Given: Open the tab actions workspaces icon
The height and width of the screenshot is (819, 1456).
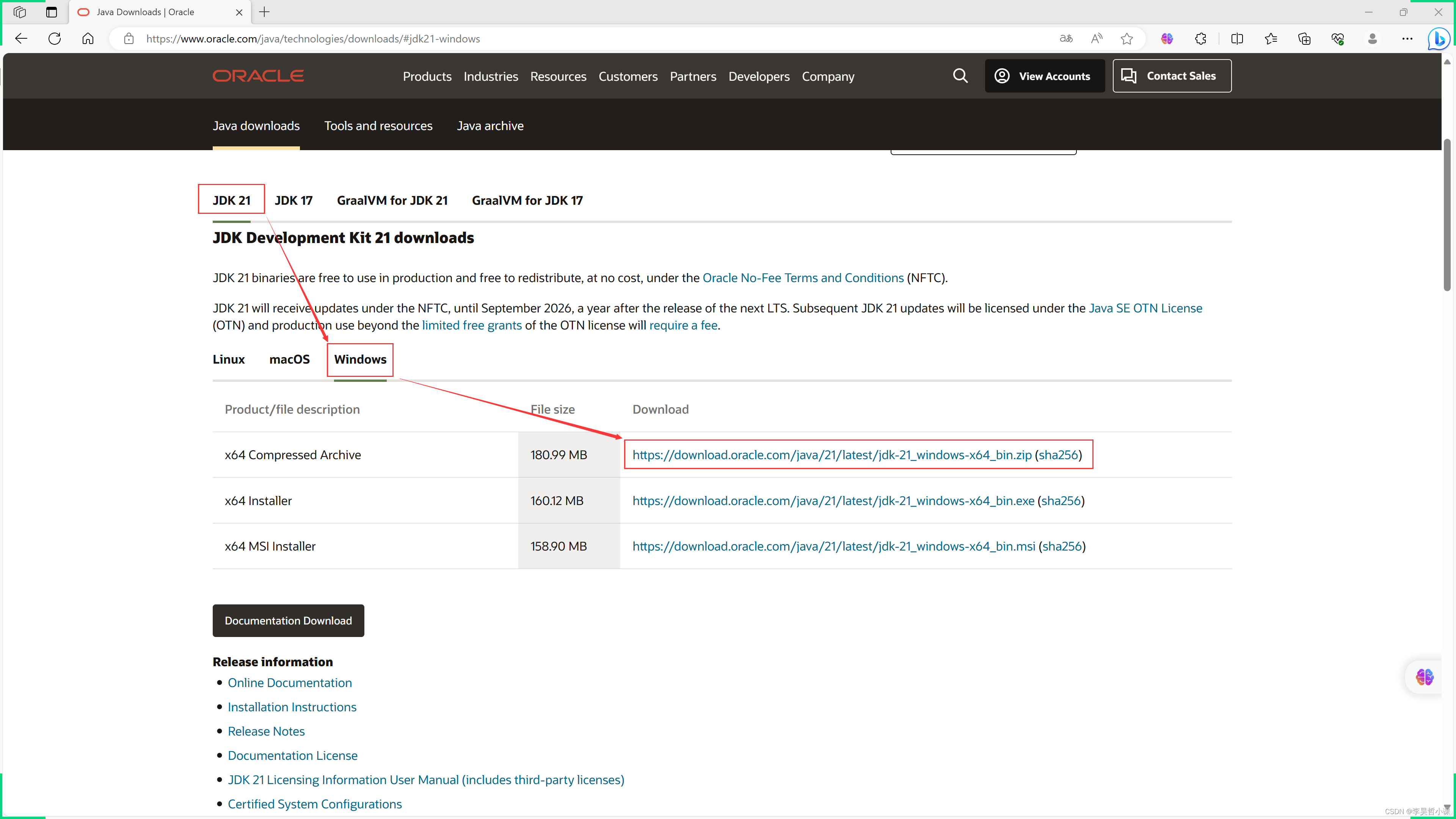Looking at the screenshot, I should [x=20, y=12].
